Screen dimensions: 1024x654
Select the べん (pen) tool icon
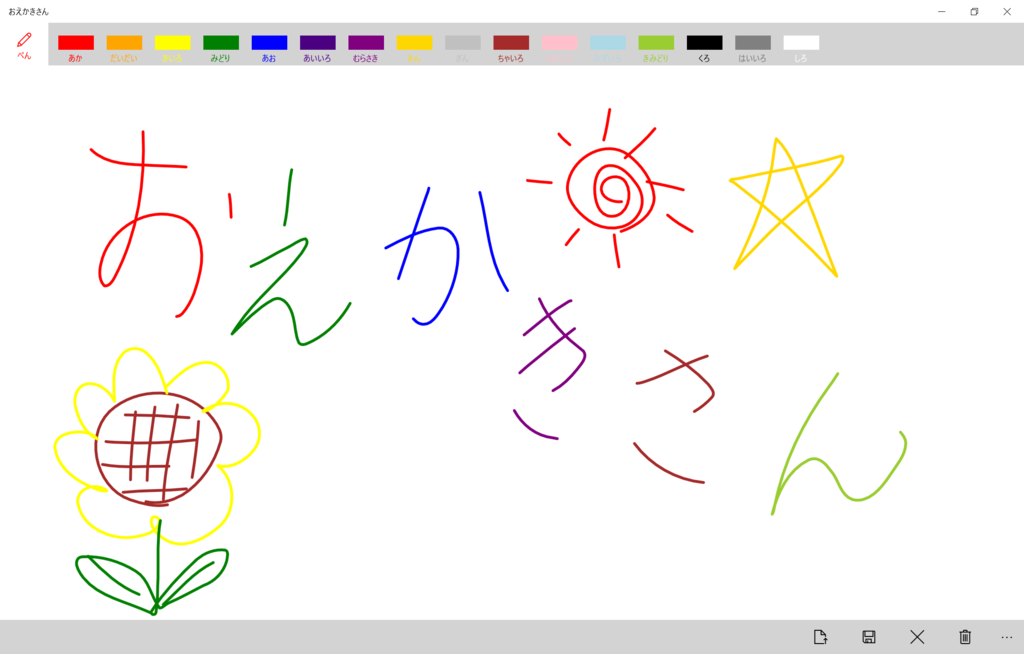pos(22,44)
